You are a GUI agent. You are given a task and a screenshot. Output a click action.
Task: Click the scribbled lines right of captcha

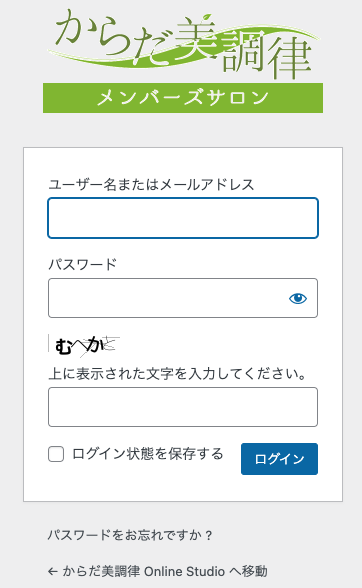(111, 344)
